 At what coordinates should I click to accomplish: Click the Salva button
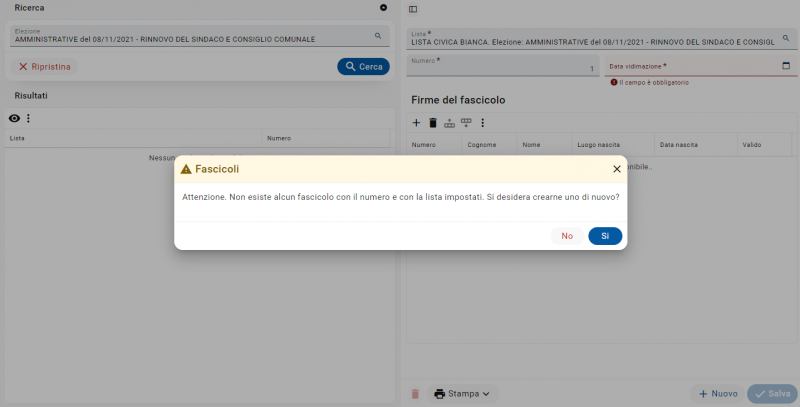coord(772,394)
